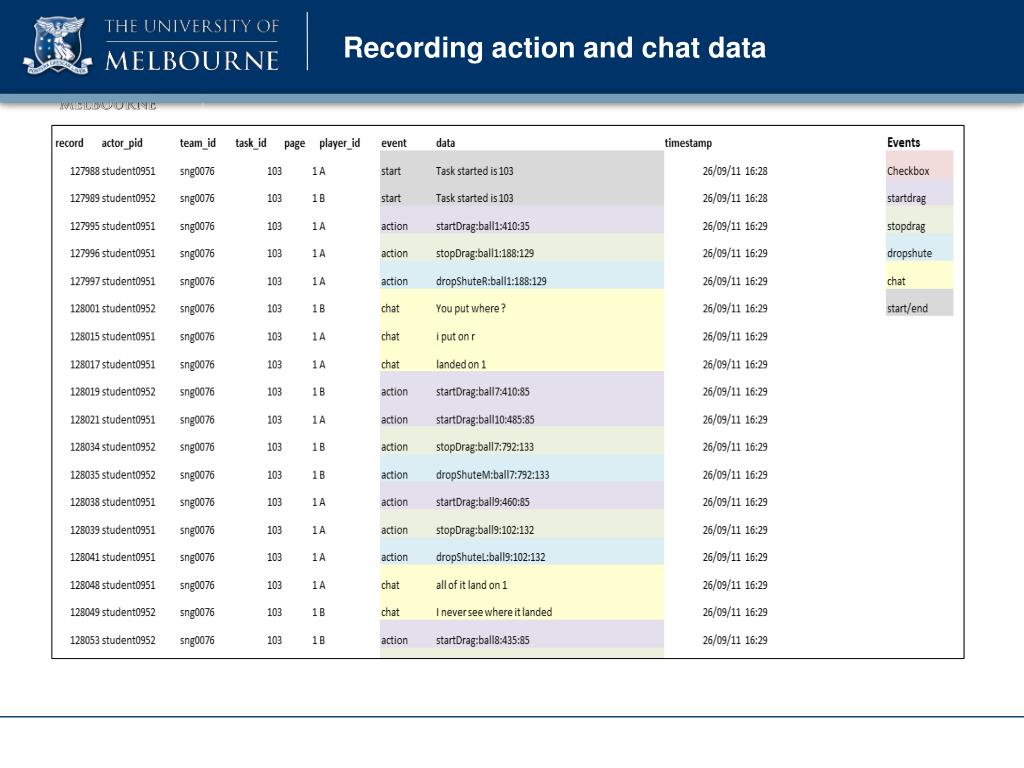1024x768 pixels.
Task: Click the 'timestamp' column header
Action: coord(688,143)
